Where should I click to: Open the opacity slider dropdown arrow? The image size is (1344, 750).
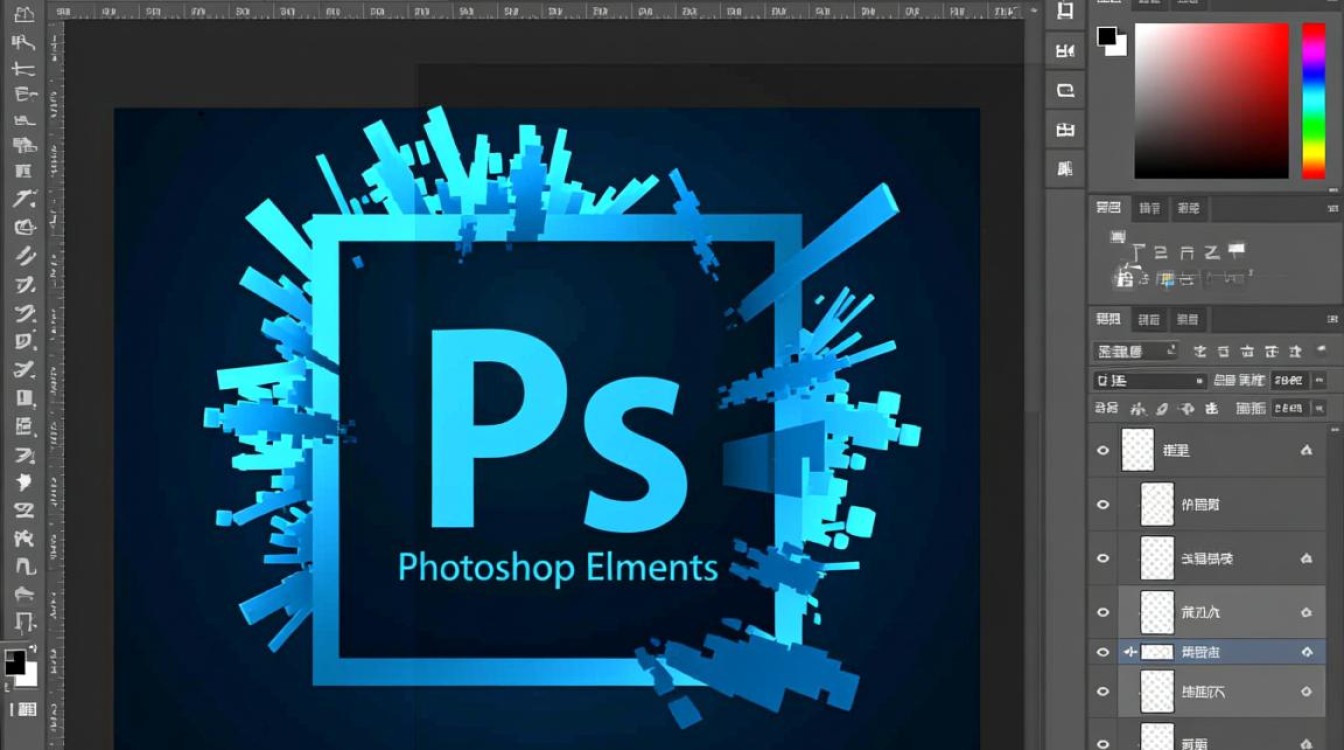(x=1320, y=380)
